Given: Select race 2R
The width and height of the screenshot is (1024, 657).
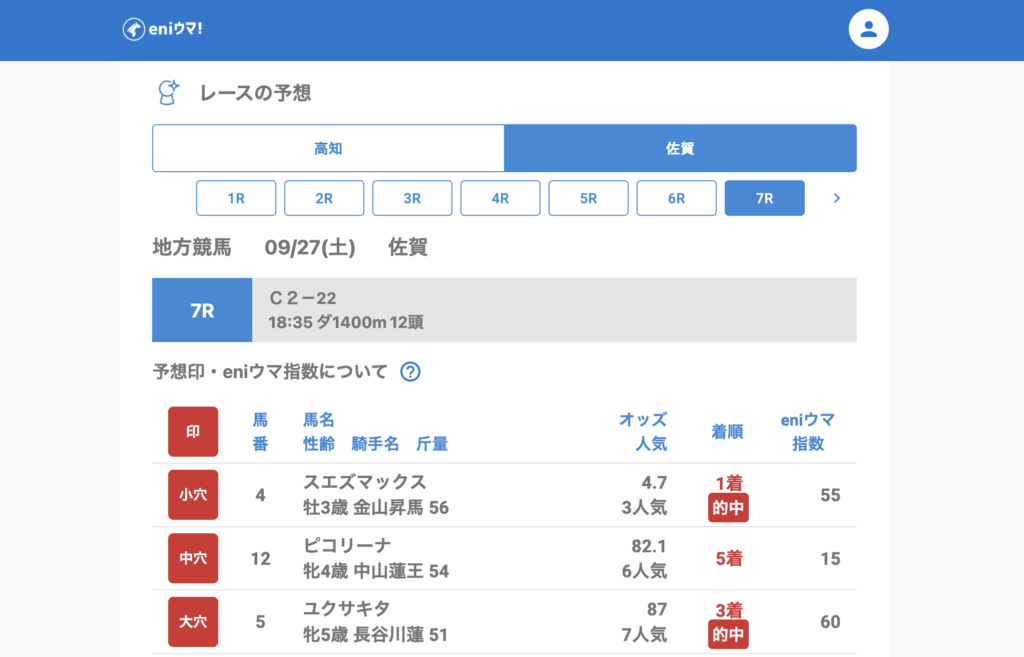Looking at the screenshot, I should point(324,198).
